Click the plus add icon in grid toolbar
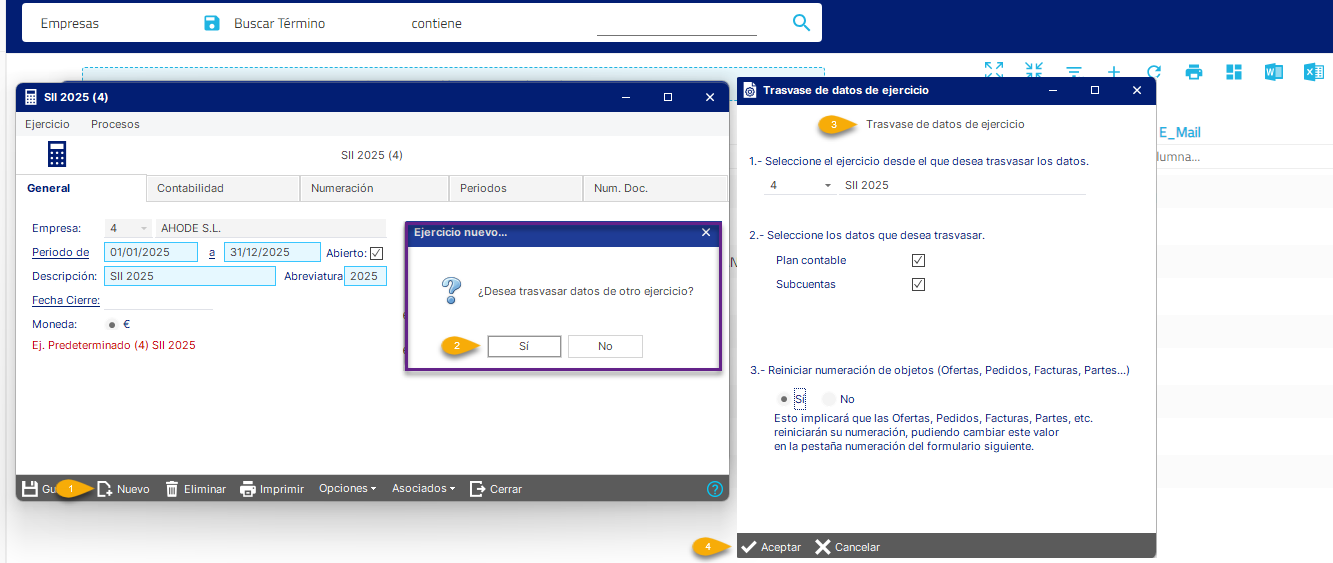The height and width of the screenshot is (563, 1333). [x=1114, y=72]
